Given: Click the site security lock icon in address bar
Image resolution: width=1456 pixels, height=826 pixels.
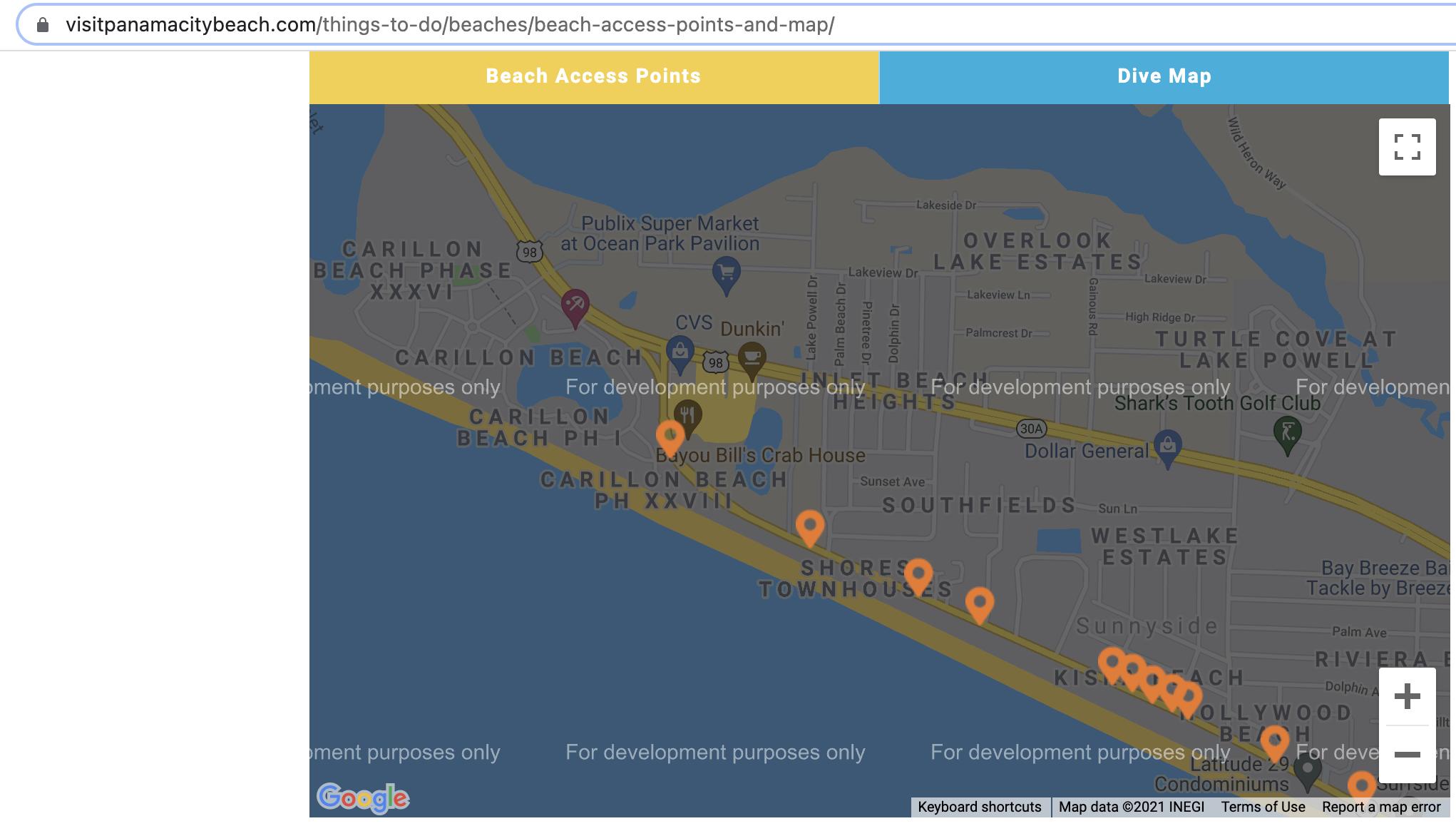Looking at the screenshot, I should point(42,24).
